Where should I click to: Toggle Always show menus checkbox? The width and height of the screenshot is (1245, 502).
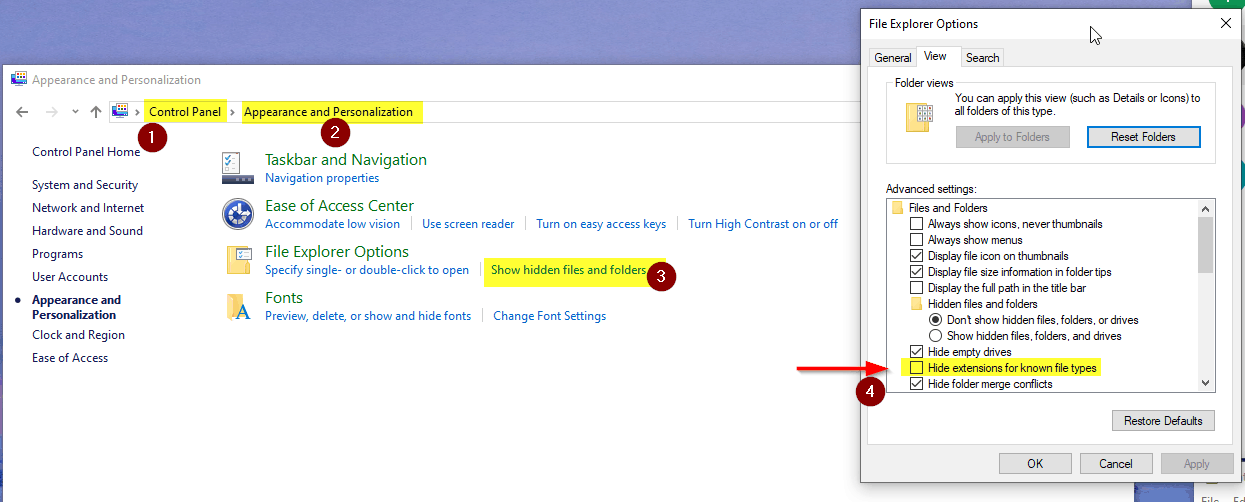coord(916,240)
